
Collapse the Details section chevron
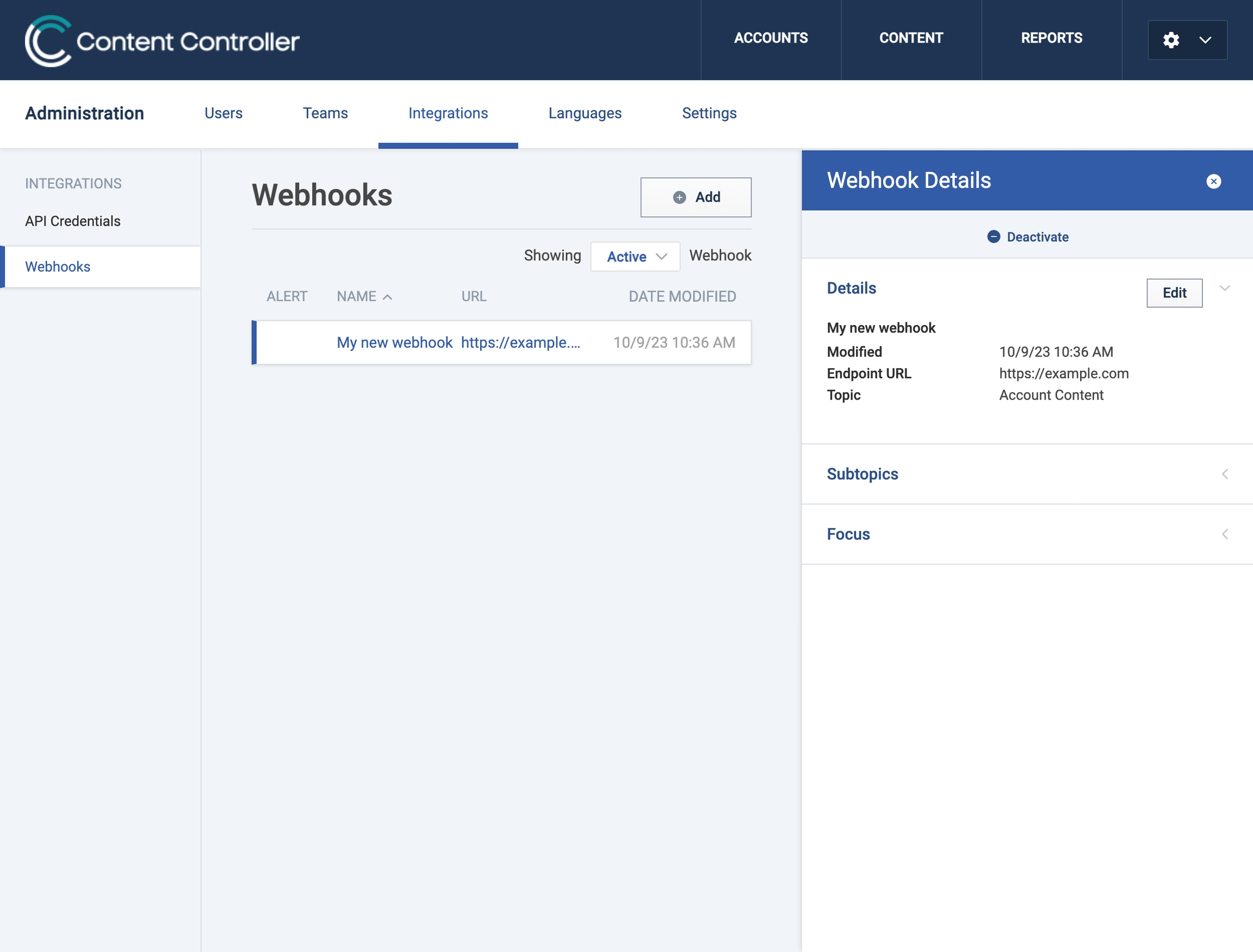pos(1224,289)
